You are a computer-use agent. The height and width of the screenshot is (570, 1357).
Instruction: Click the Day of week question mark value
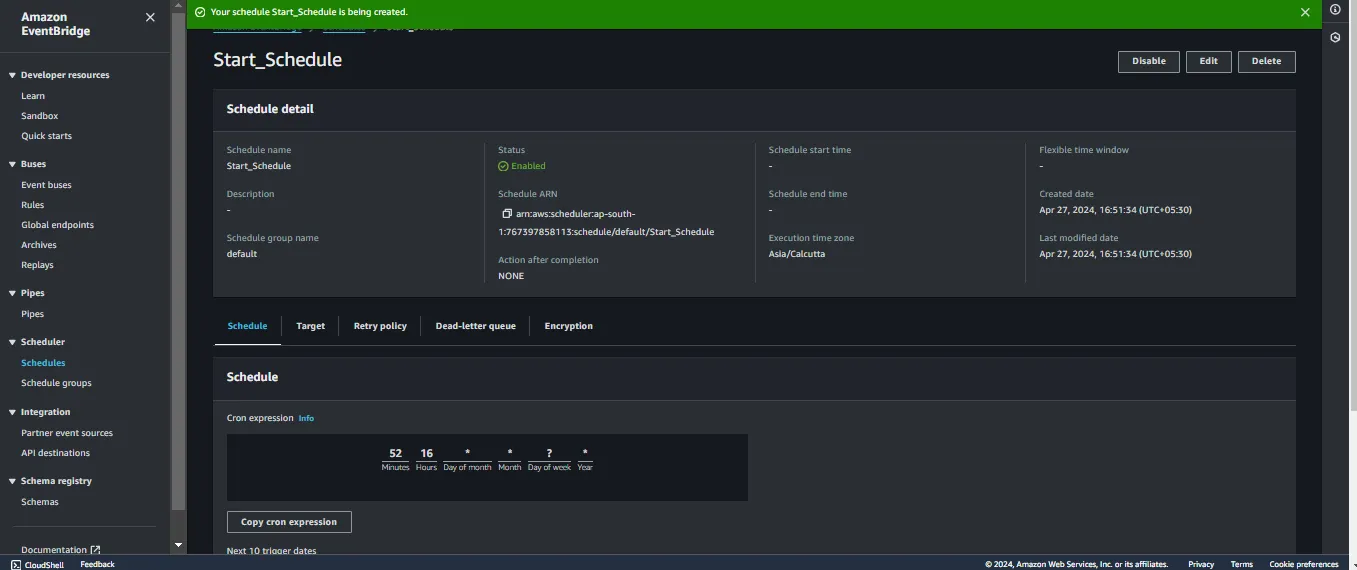(549, 453)
